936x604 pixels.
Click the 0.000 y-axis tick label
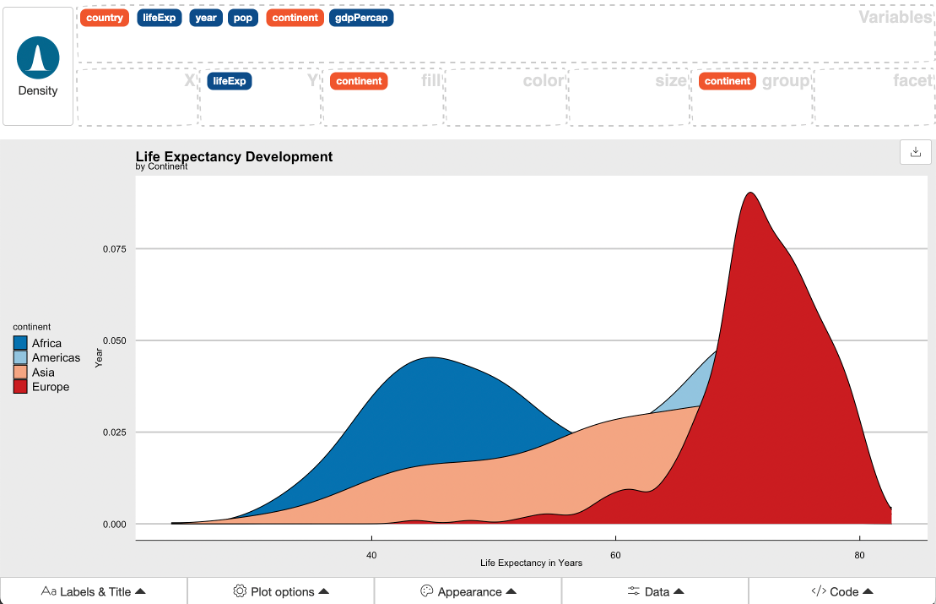point(115,524)
